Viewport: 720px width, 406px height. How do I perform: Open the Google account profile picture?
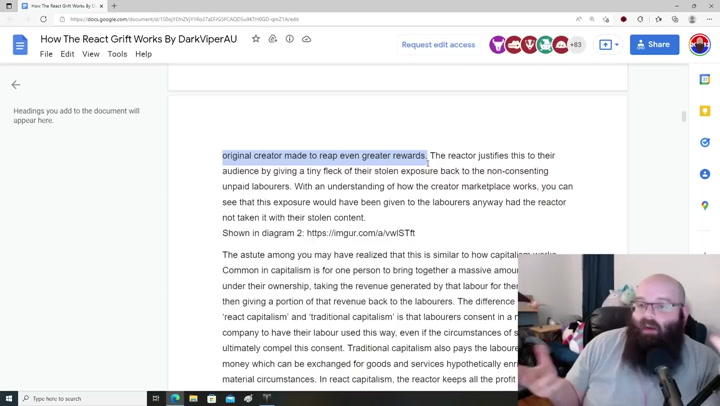pos(699,45)
